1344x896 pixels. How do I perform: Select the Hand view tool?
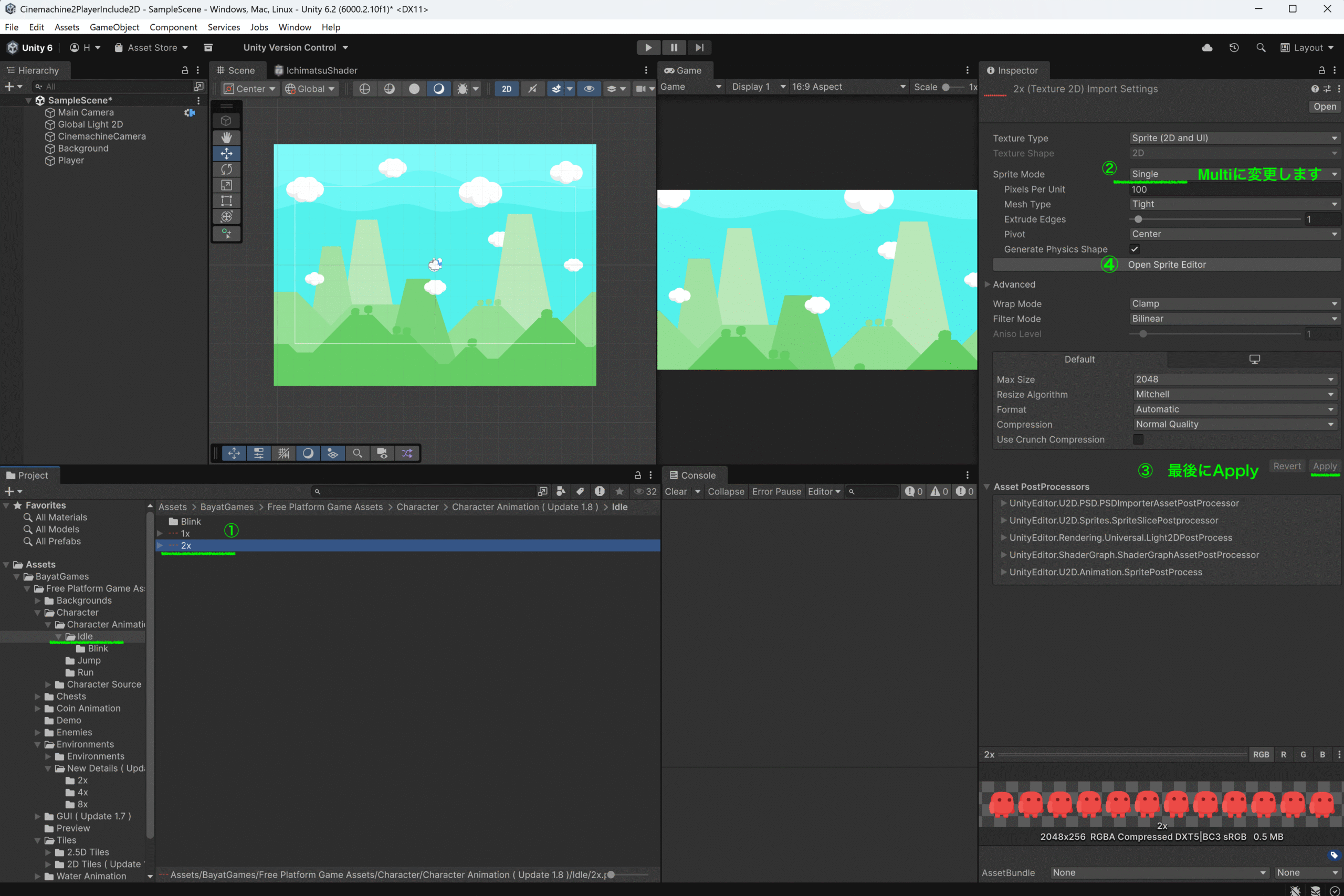[226, 137]
